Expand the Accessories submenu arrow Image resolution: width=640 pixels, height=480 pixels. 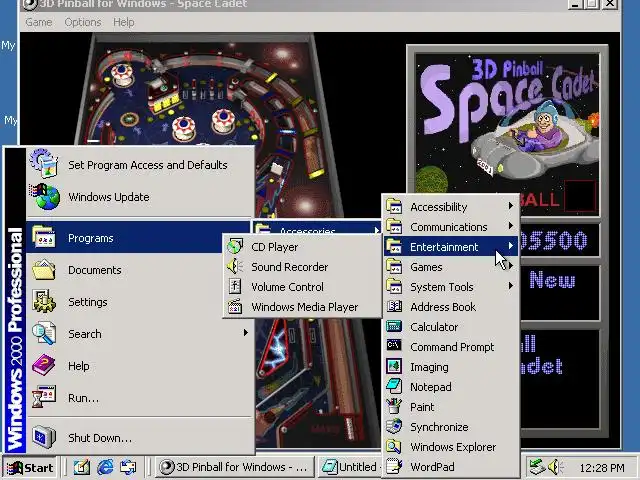(377, 231)
